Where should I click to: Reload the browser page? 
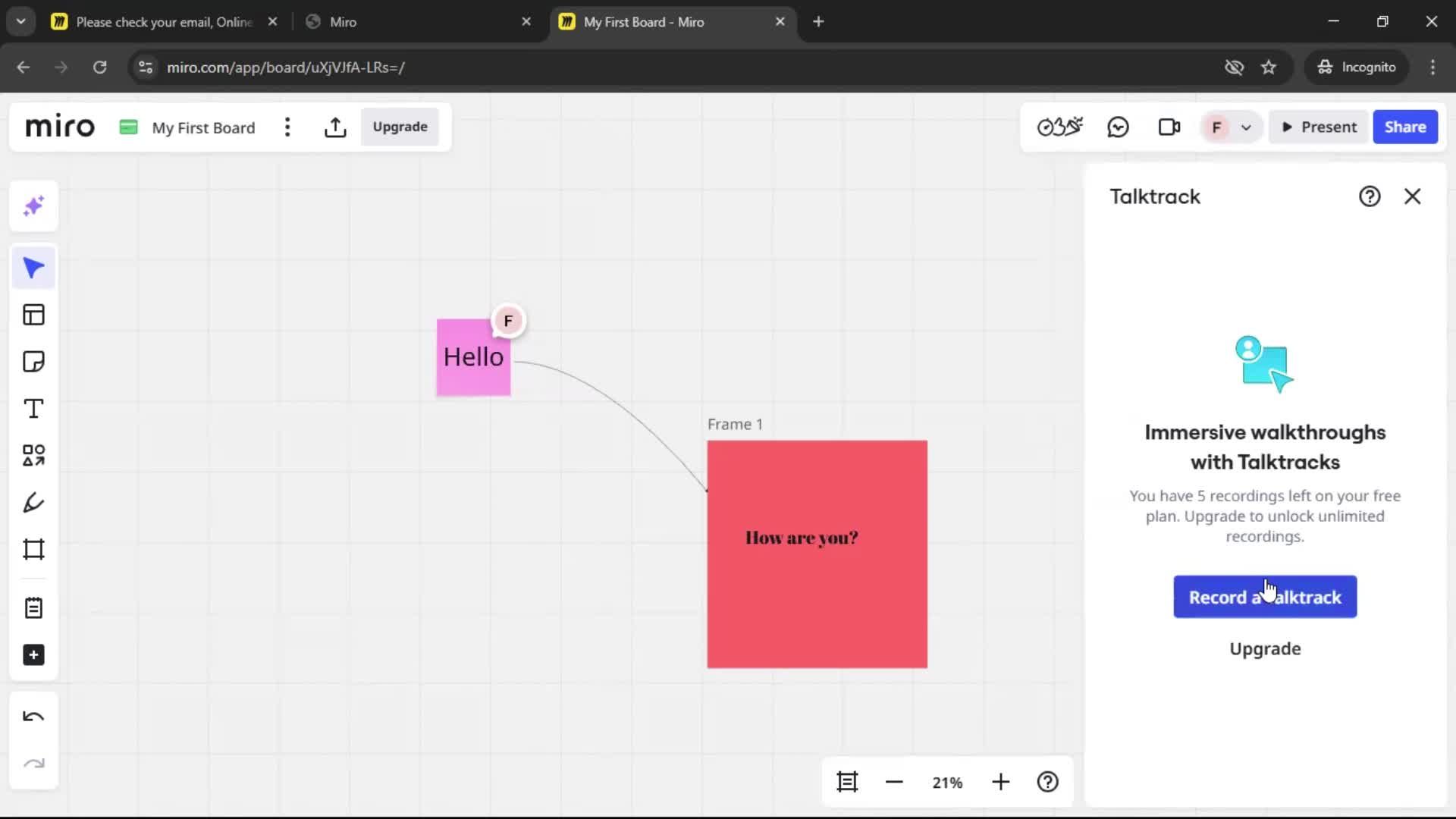pyautogui.click(x=99, y=67)
